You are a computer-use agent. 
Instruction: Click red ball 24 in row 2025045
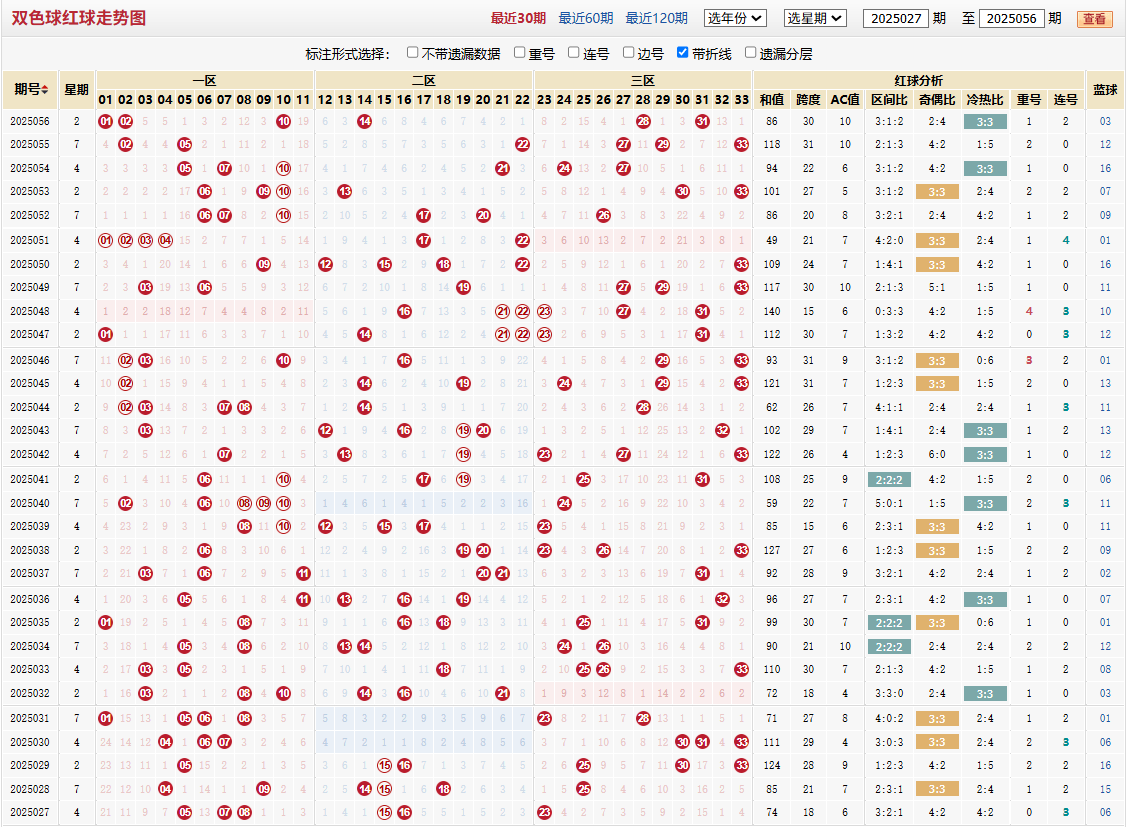pyautogui.click(x=564, y=383)
